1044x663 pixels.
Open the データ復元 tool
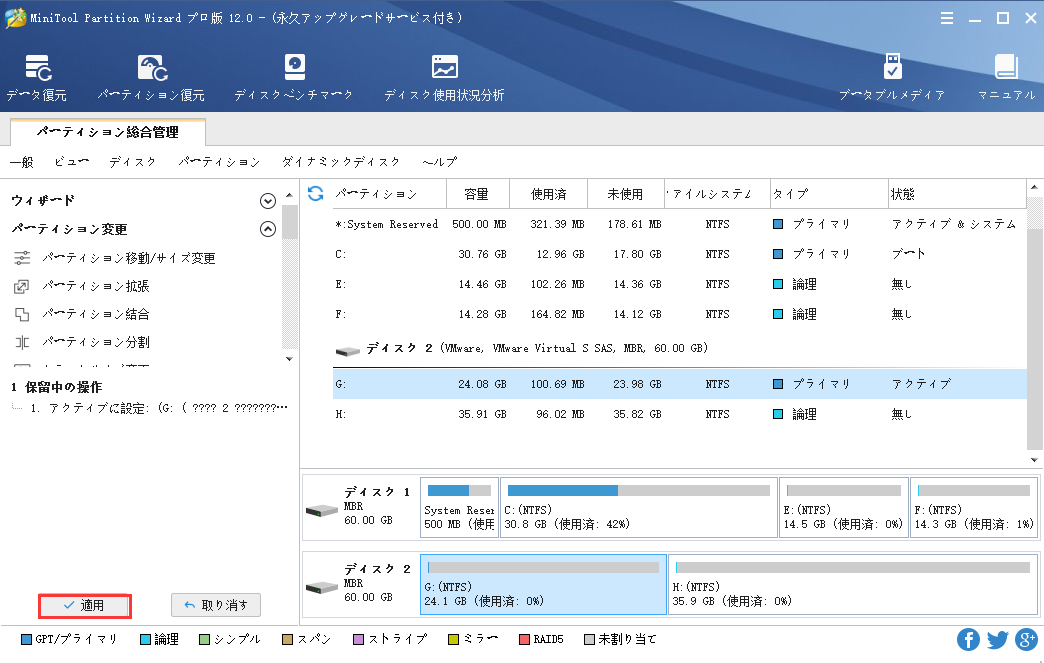[x=37, y=76]
